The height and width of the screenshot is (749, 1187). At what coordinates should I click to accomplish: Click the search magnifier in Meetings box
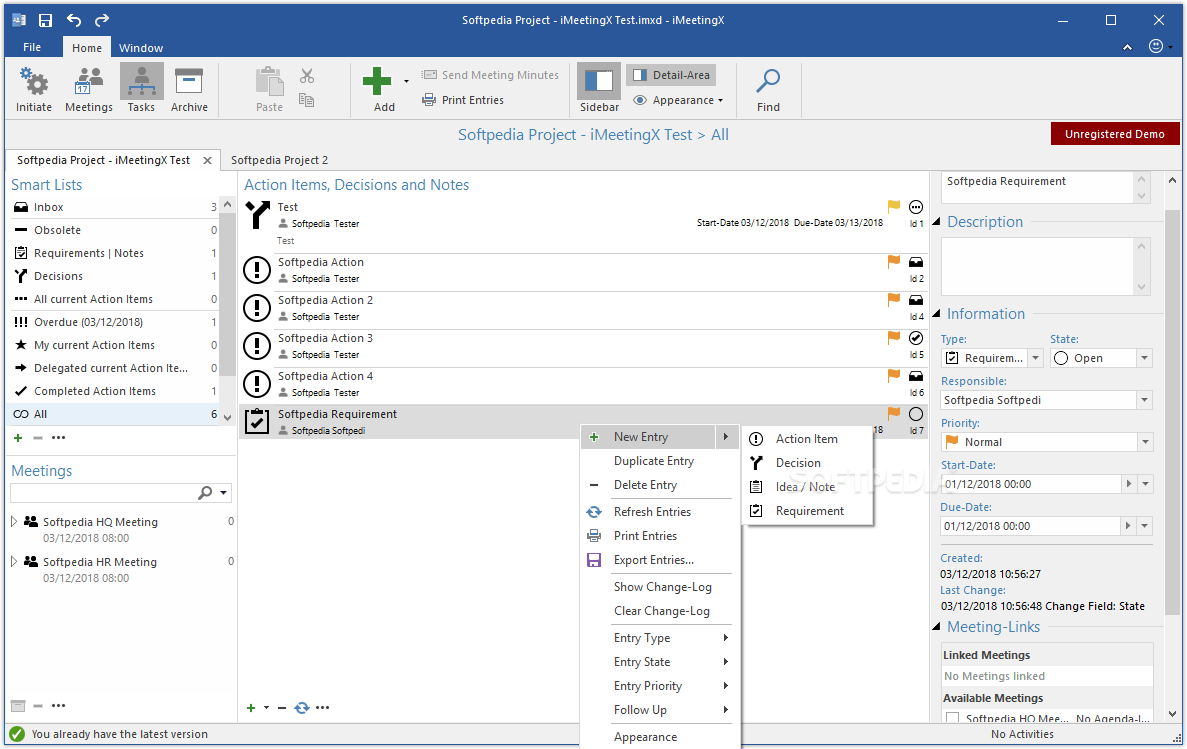point(205,493)
